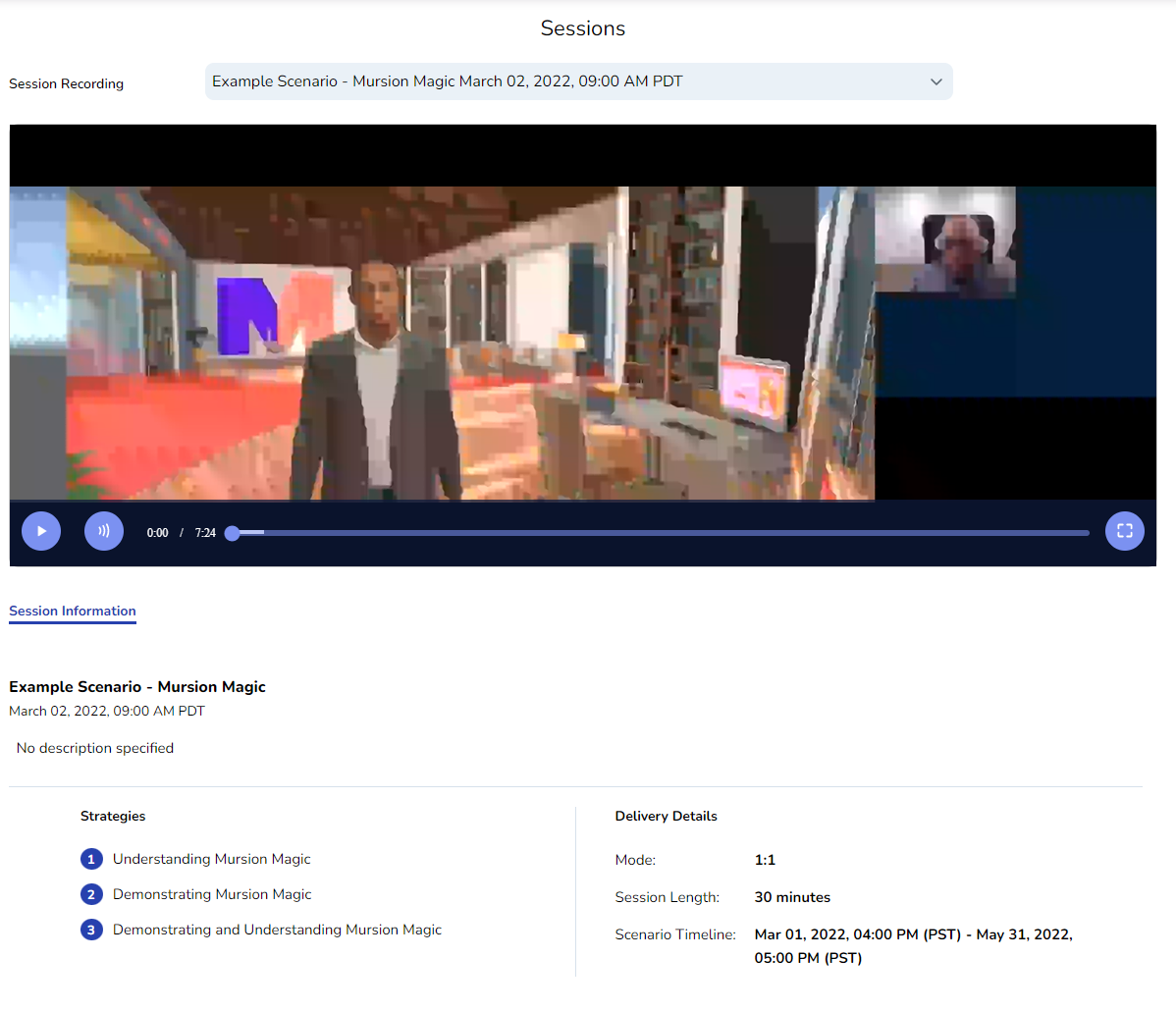Select Demonstrating and Understanding Mursion Magic strategy

click(277, 930)
